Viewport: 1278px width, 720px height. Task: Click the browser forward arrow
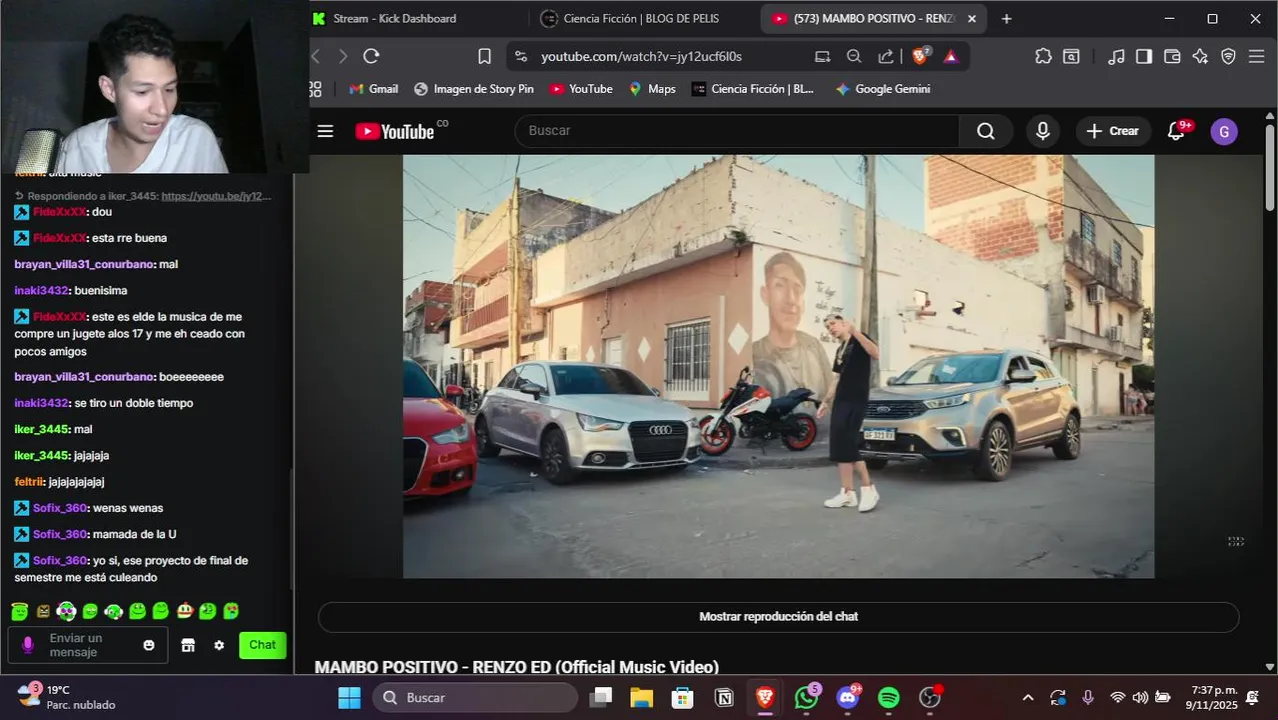click(343, 56)
